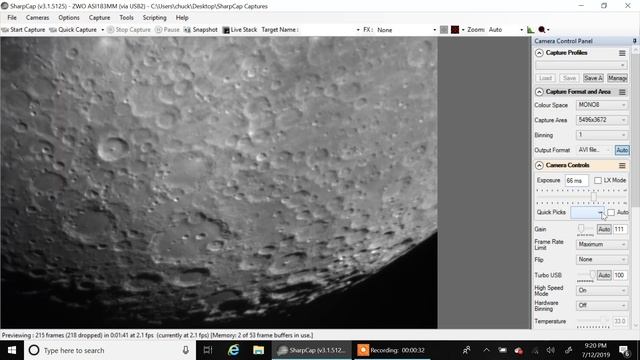Viewport: 640px width, 360px height.
Task: Open the Quick Capture dropdown arrow
Action: [102, 30]
